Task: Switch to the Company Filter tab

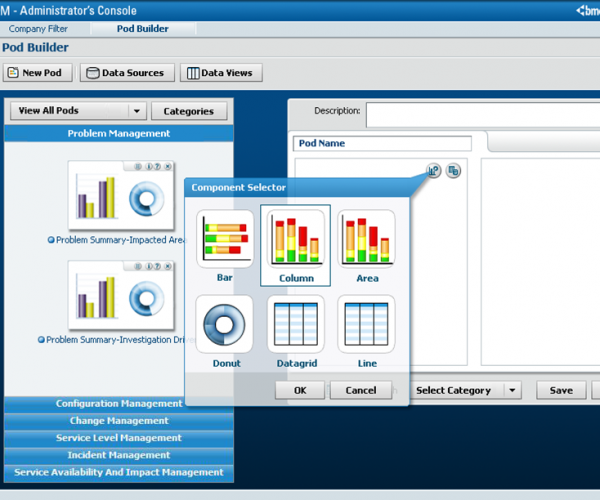Action: tap(38, 29)
